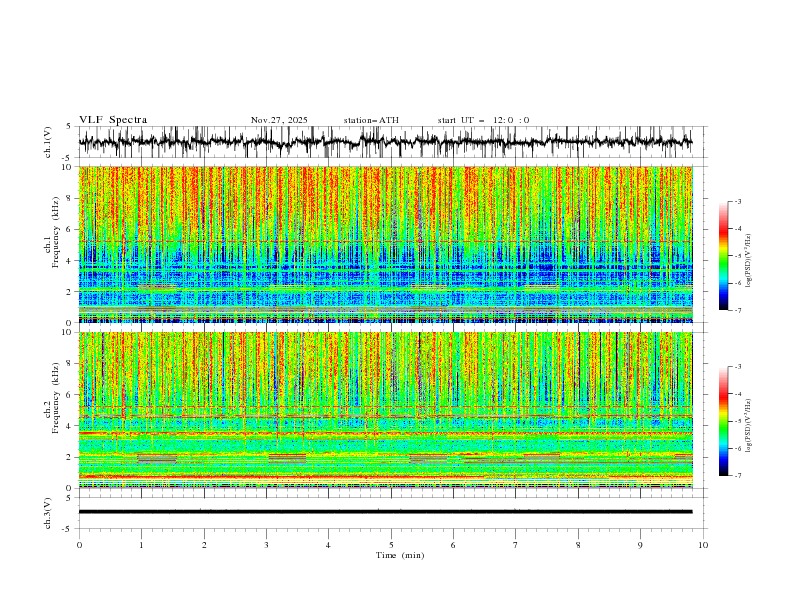Click the "Time (min)" axis title
The height and width of the screenshot is (612, 792).
point(400,555)
